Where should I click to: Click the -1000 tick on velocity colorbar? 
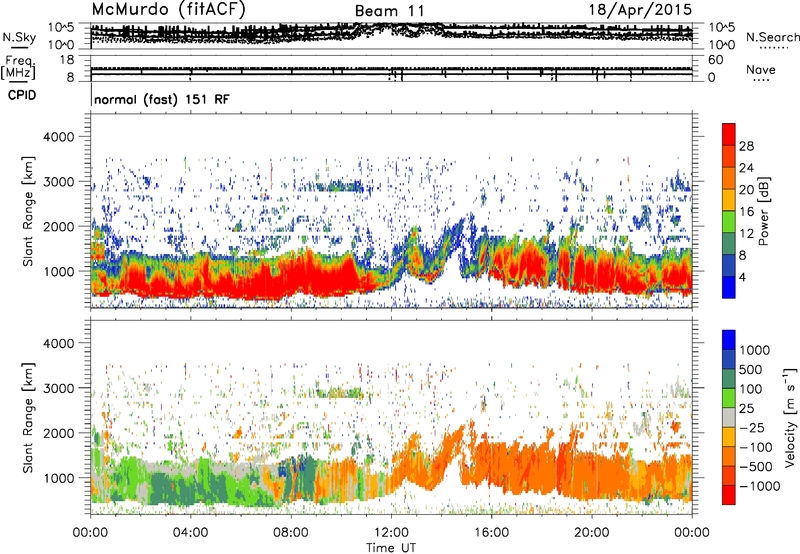point(760,486)
